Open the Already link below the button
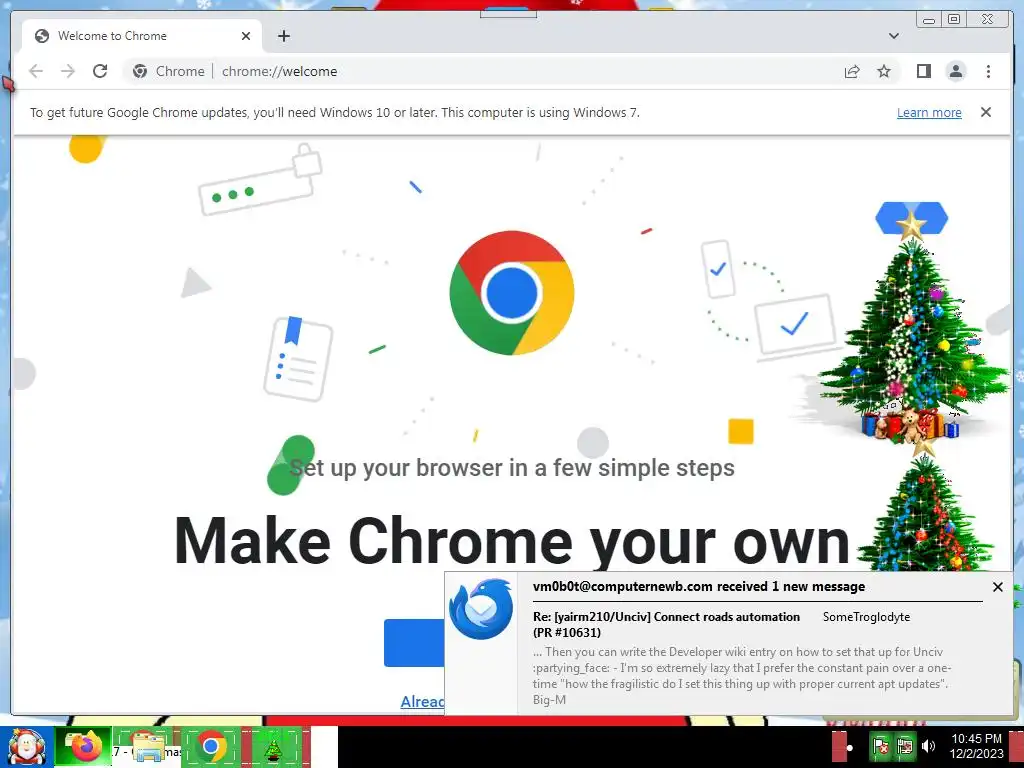The height and width of the screenshot is (768, 1024). click(x=422, y=701)
